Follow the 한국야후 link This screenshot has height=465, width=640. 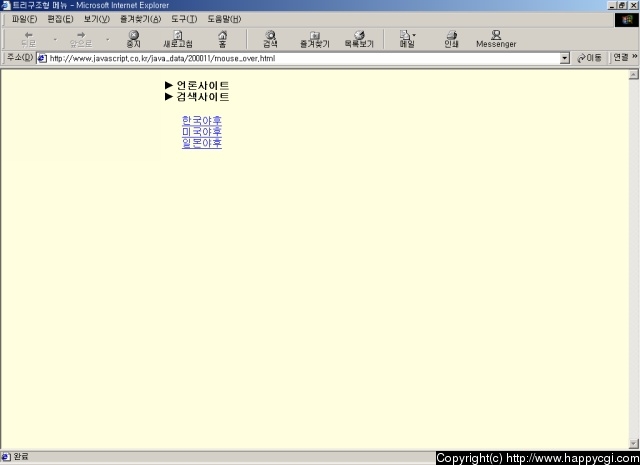[202, 120]
